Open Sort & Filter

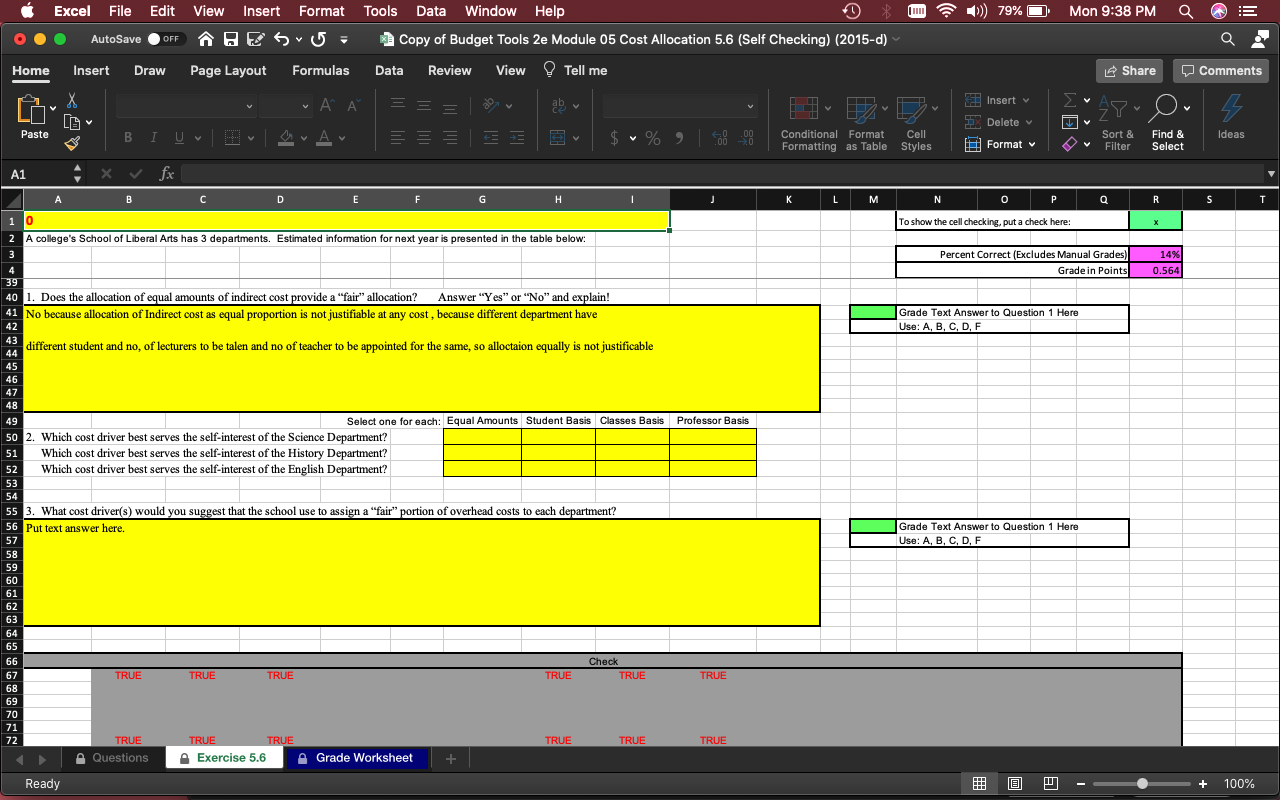[x=1117, y=123]
